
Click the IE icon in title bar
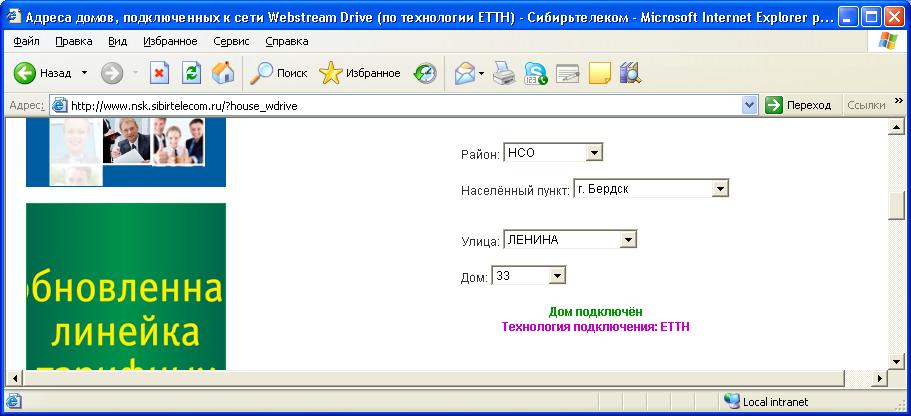pos(13,16)
